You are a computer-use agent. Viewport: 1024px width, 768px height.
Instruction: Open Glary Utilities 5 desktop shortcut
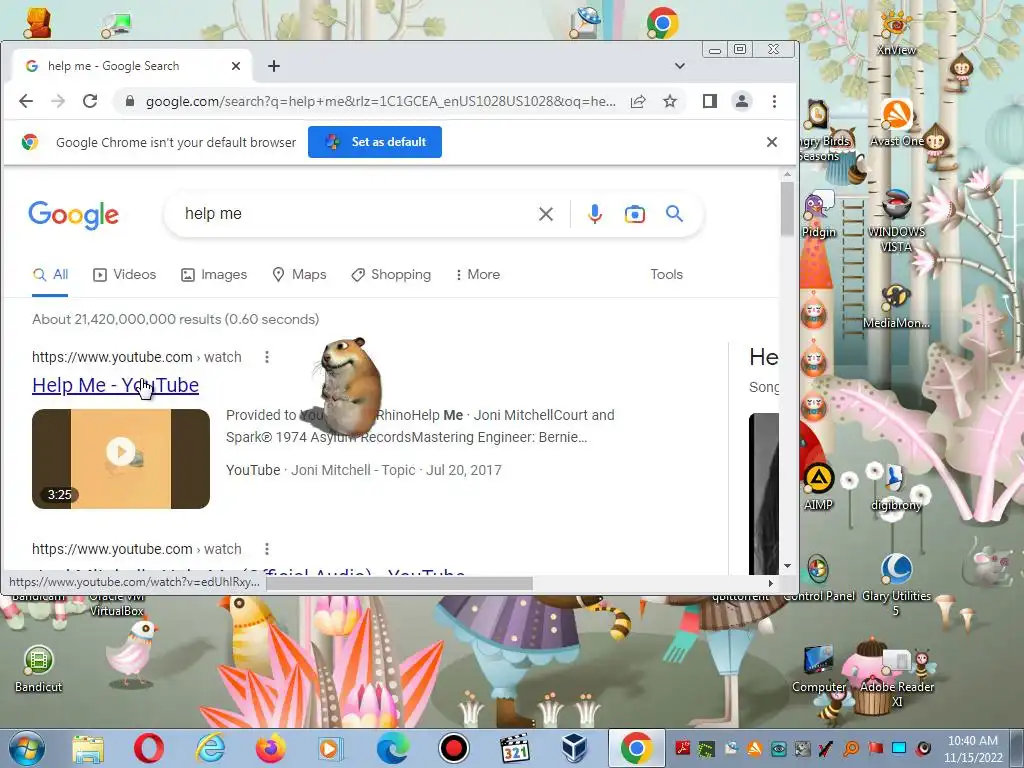tap(896, 586)
